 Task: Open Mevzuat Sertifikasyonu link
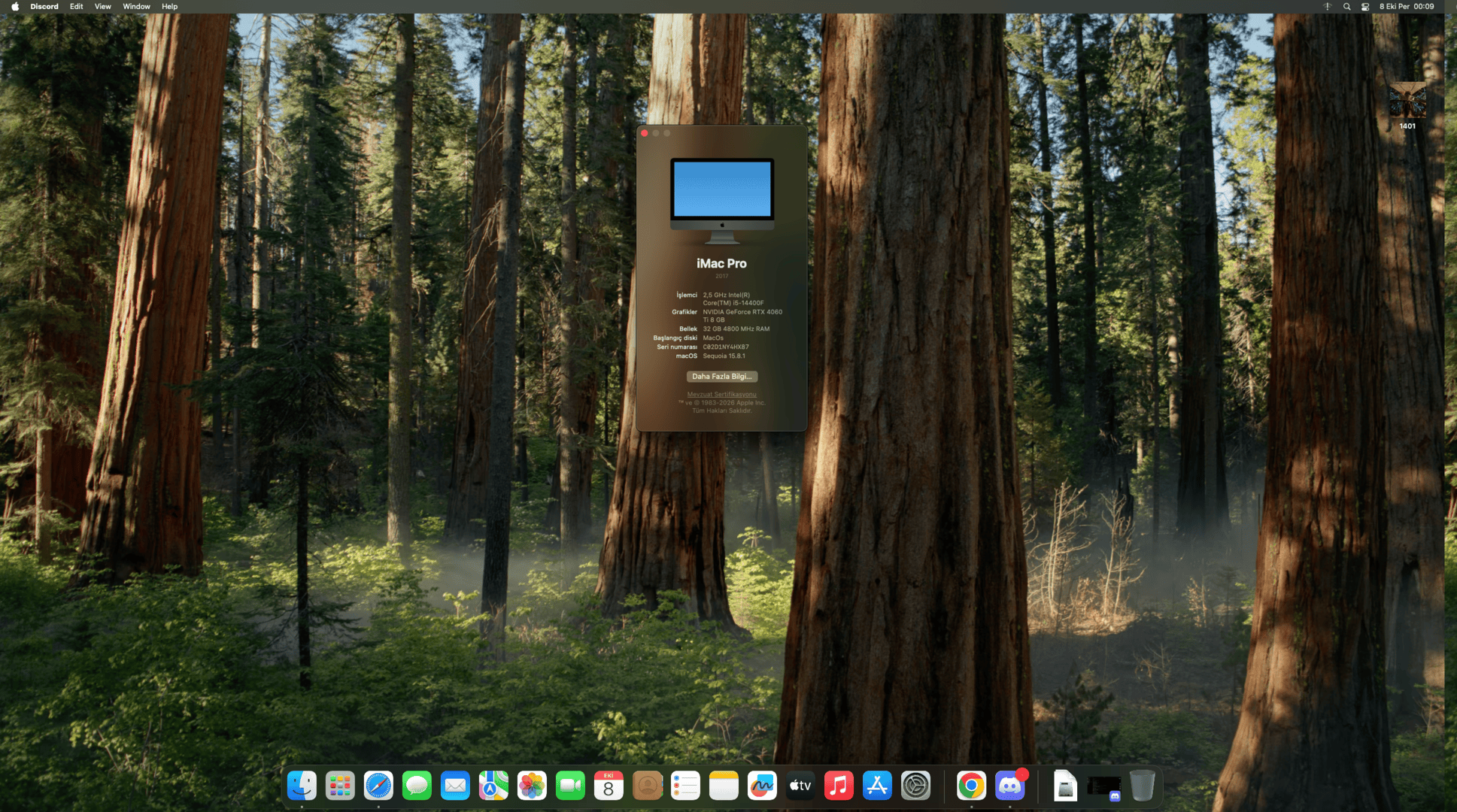pos(721,395)
